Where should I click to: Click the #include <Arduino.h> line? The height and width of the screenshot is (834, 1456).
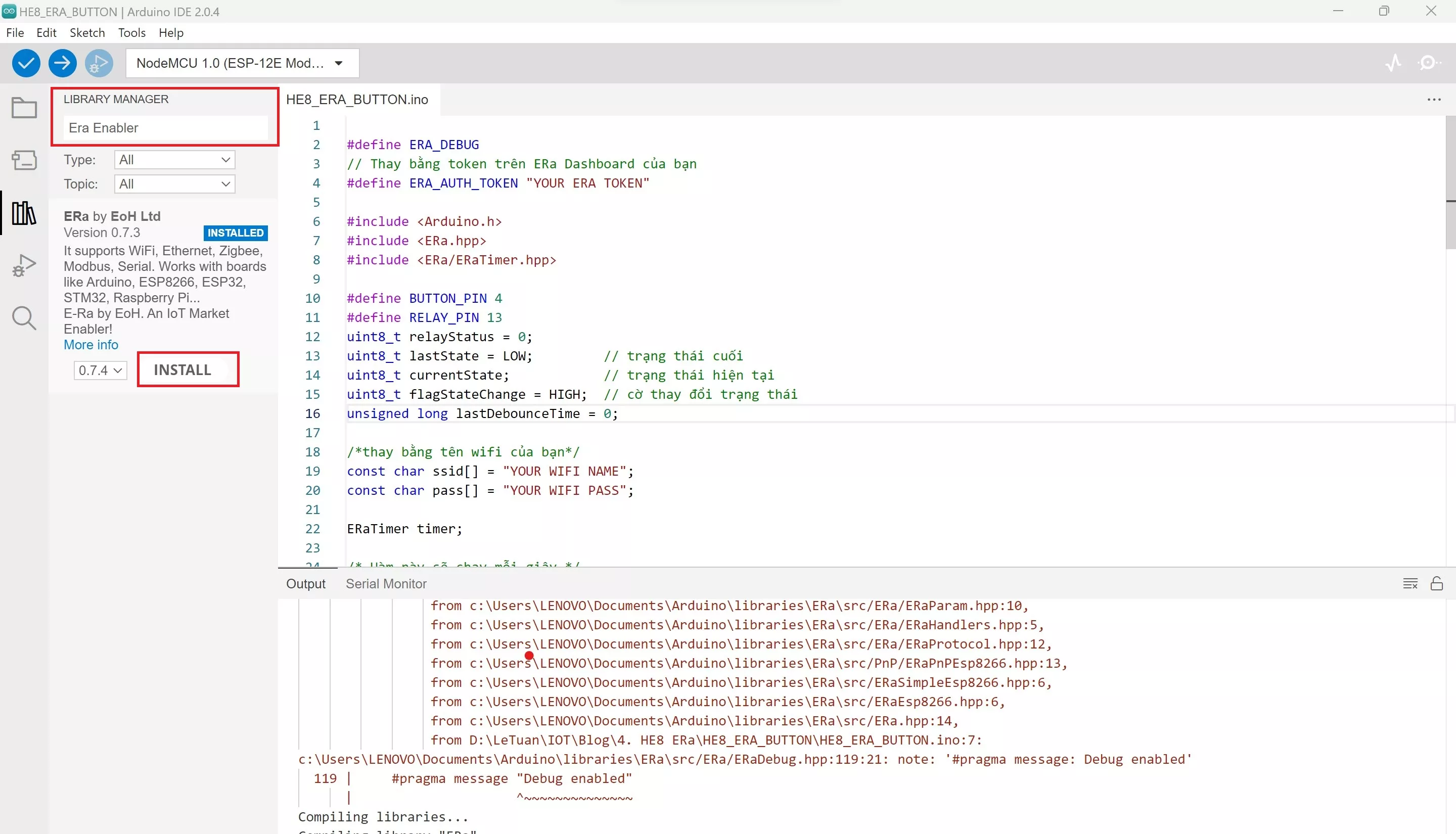[x=425, y=221]
